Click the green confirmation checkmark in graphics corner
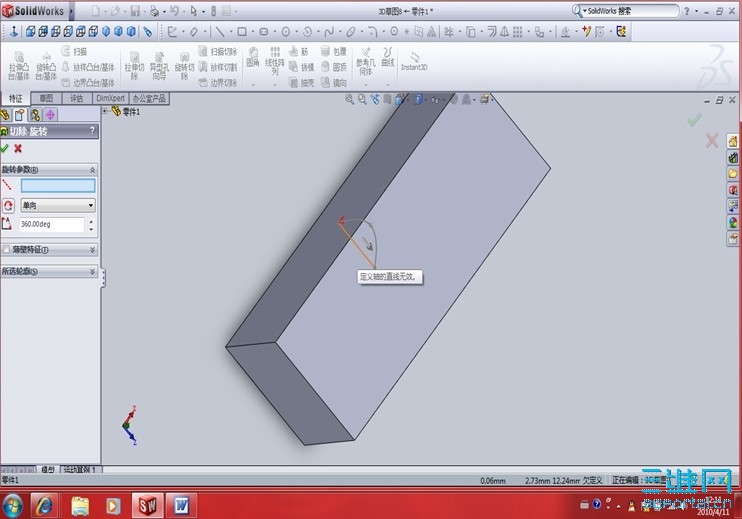The image size is (742, 519). pos(694,120)
